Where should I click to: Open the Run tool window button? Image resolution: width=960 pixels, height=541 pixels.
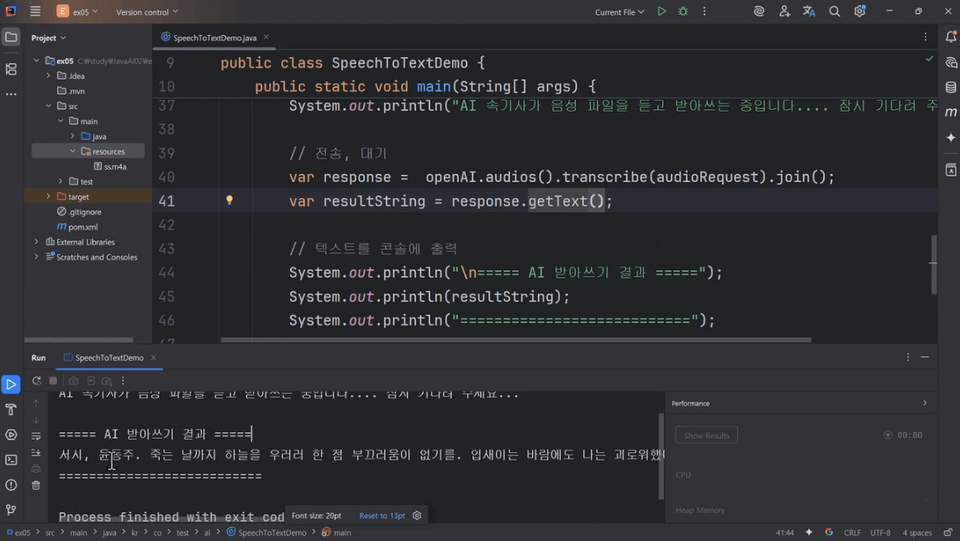(11, 384)
